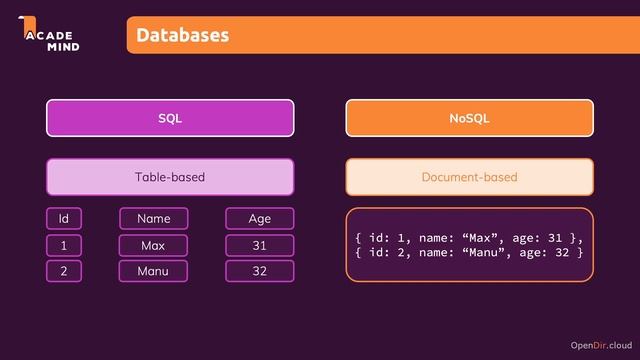Select the Document-based box
This screenshot has height=360, width=640.
pos(469,177)
